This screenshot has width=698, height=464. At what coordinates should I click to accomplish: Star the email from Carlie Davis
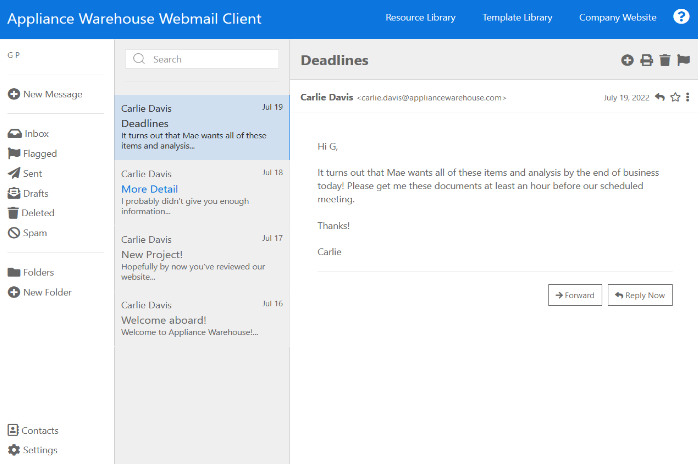click(x=675, y=97)
